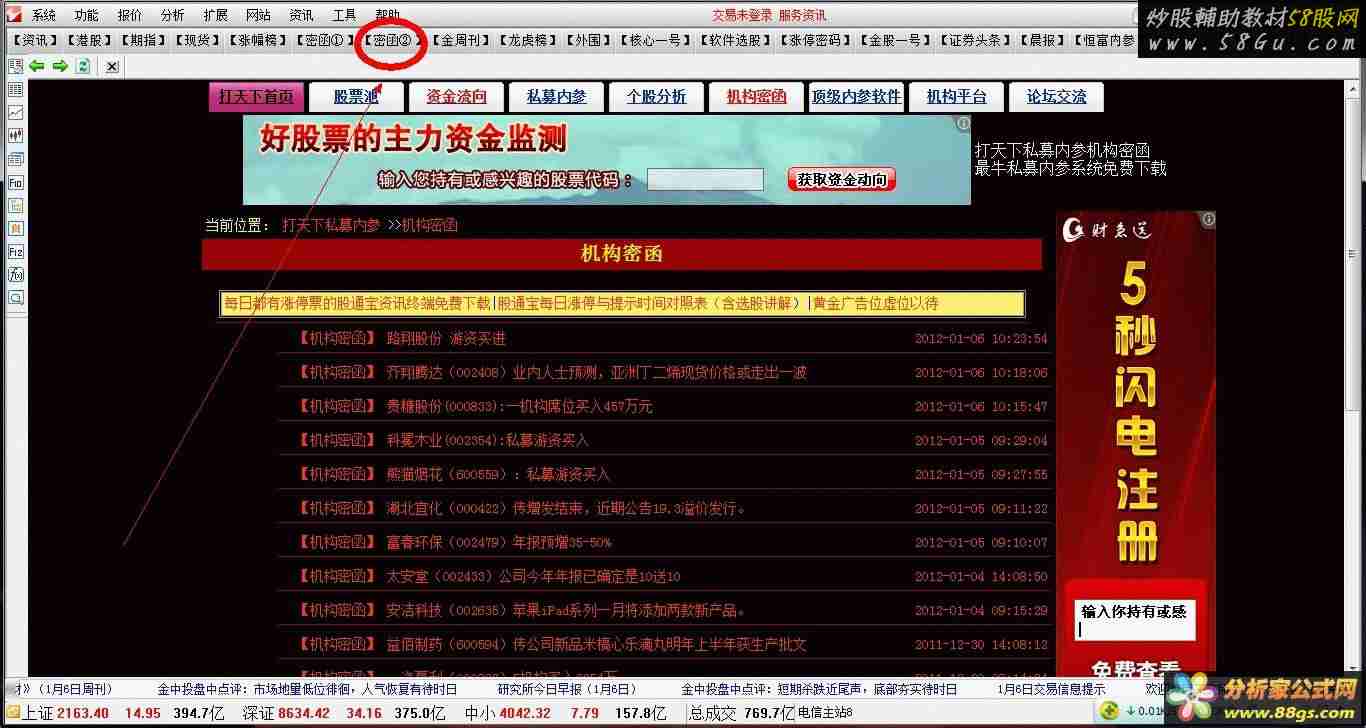1366x728 pixels.
Task: Refresh the page with the refresh icon
Action: pyautogui.click(x=83, y=66)
